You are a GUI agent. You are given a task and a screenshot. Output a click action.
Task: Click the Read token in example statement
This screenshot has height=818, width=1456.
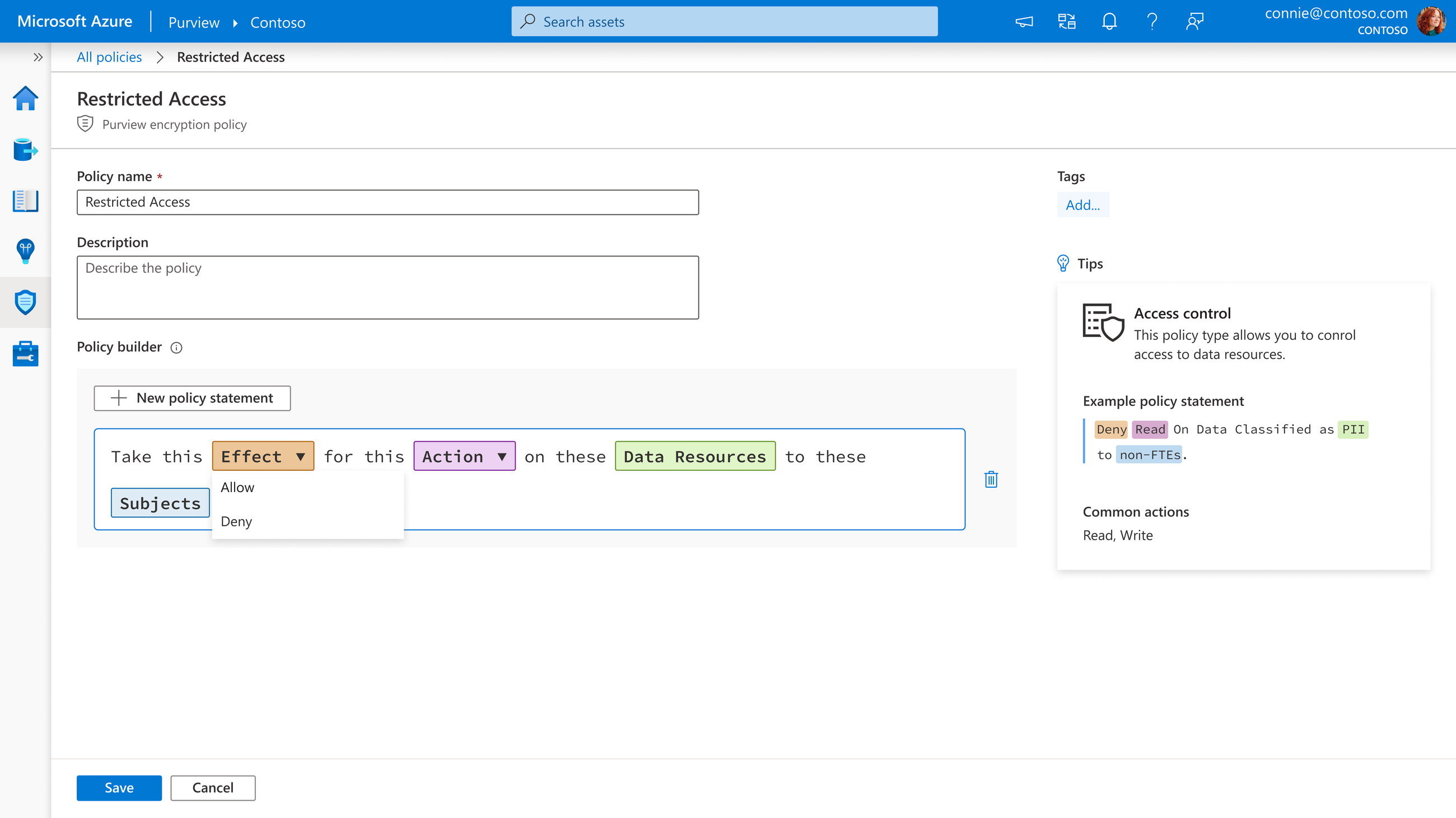1150,429
